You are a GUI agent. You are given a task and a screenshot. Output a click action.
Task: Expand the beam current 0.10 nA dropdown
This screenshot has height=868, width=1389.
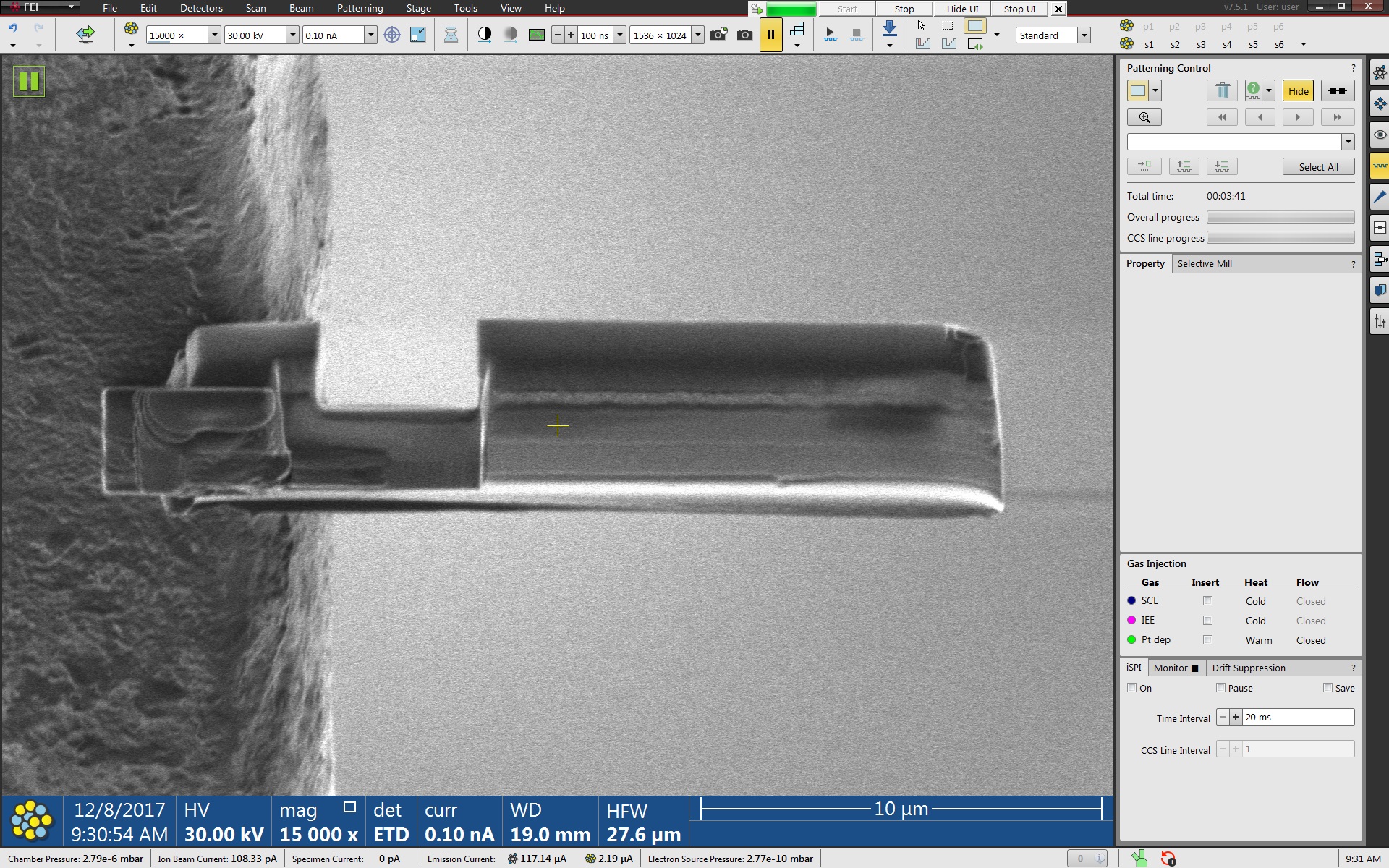click(370, 35)
